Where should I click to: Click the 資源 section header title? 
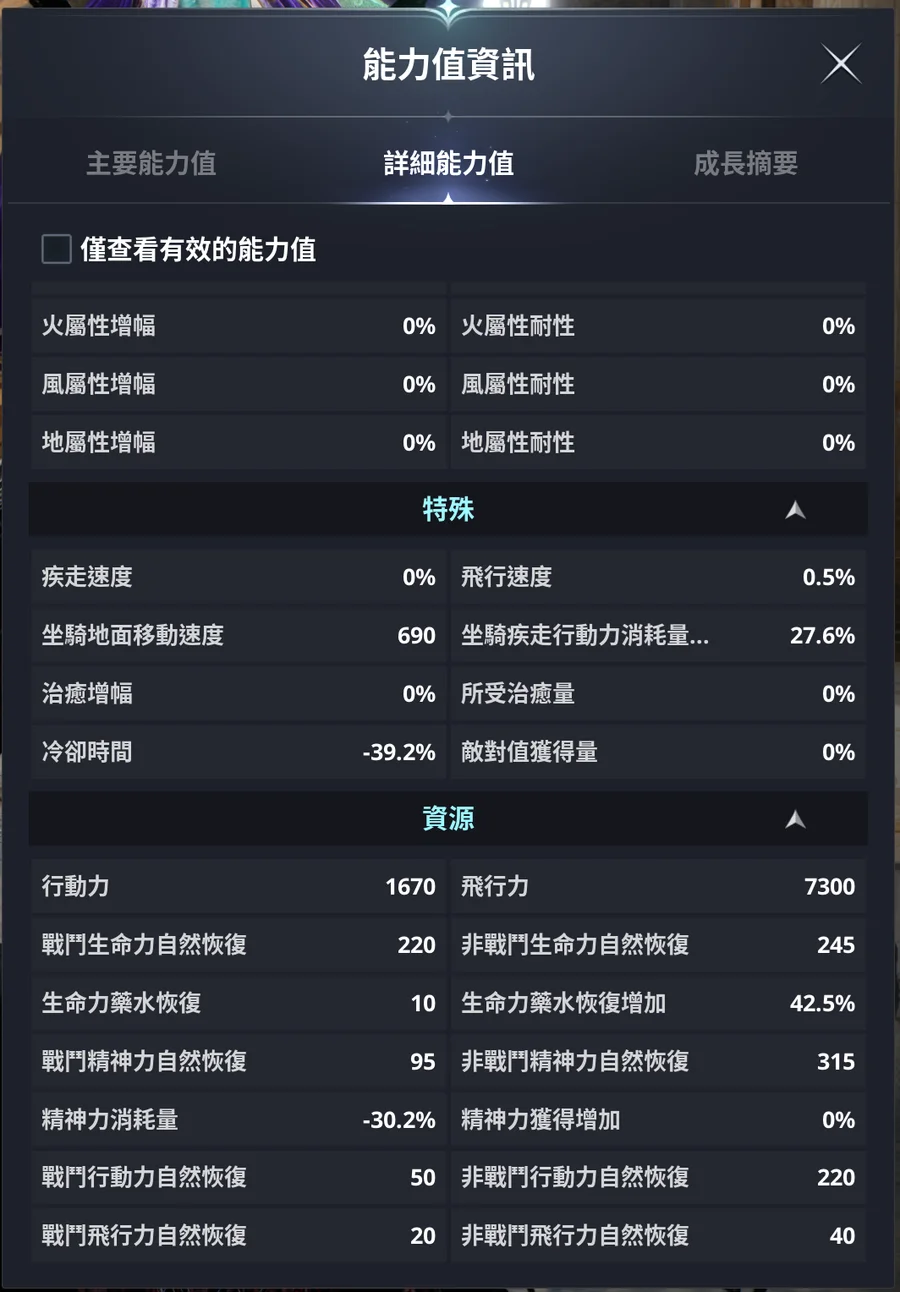coord(448,819)
